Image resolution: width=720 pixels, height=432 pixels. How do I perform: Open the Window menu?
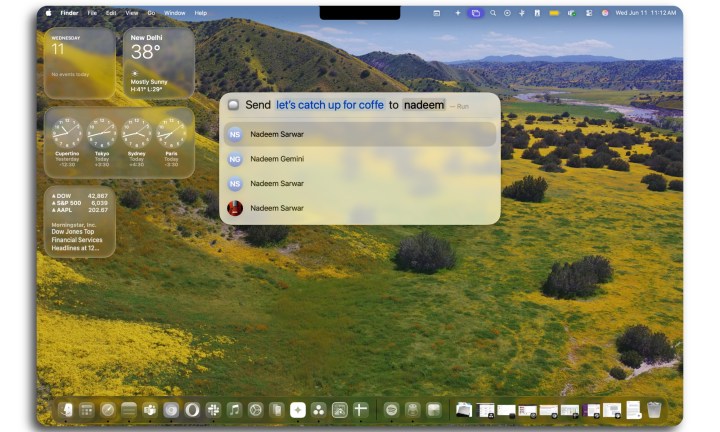coord(174,13)
